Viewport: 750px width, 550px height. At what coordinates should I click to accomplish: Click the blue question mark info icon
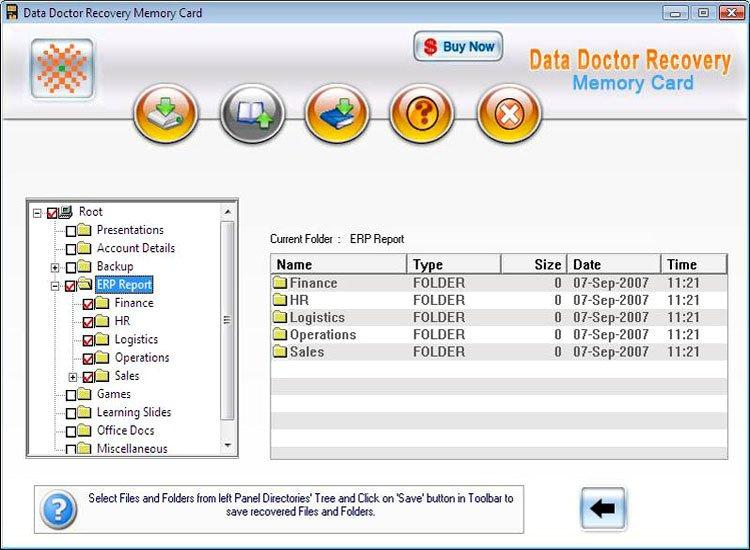[58, 509]
